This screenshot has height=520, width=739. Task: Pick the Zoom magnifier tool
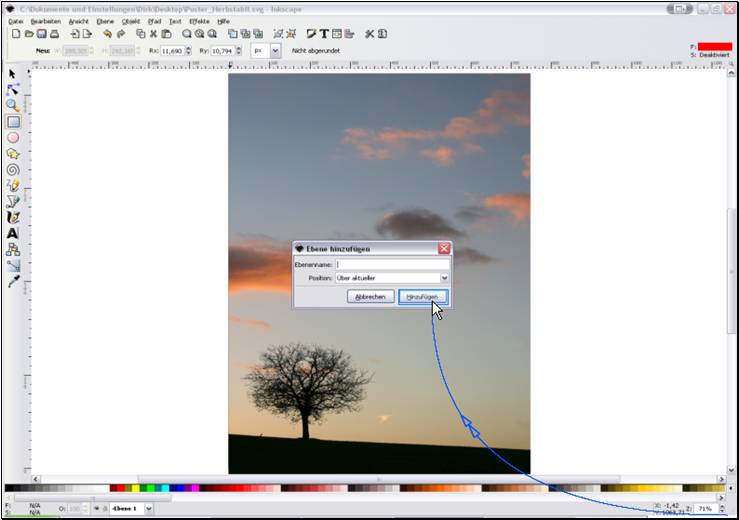(x=13, y=105)
